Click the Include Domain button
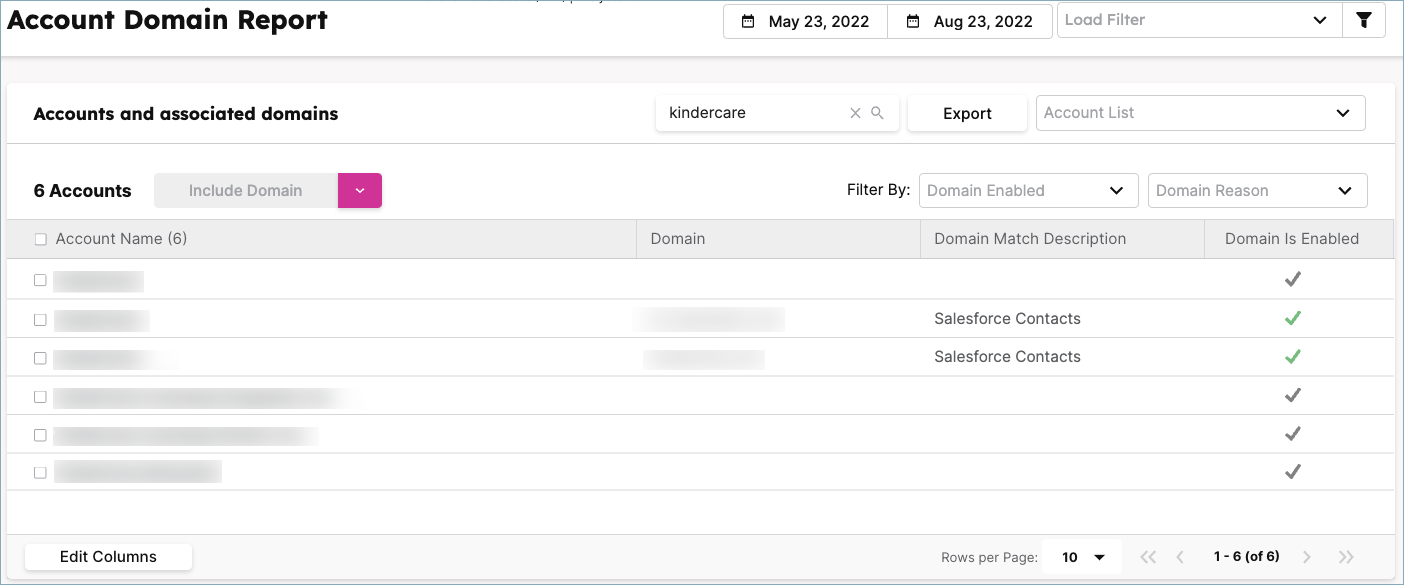 (x=246, y=191)
